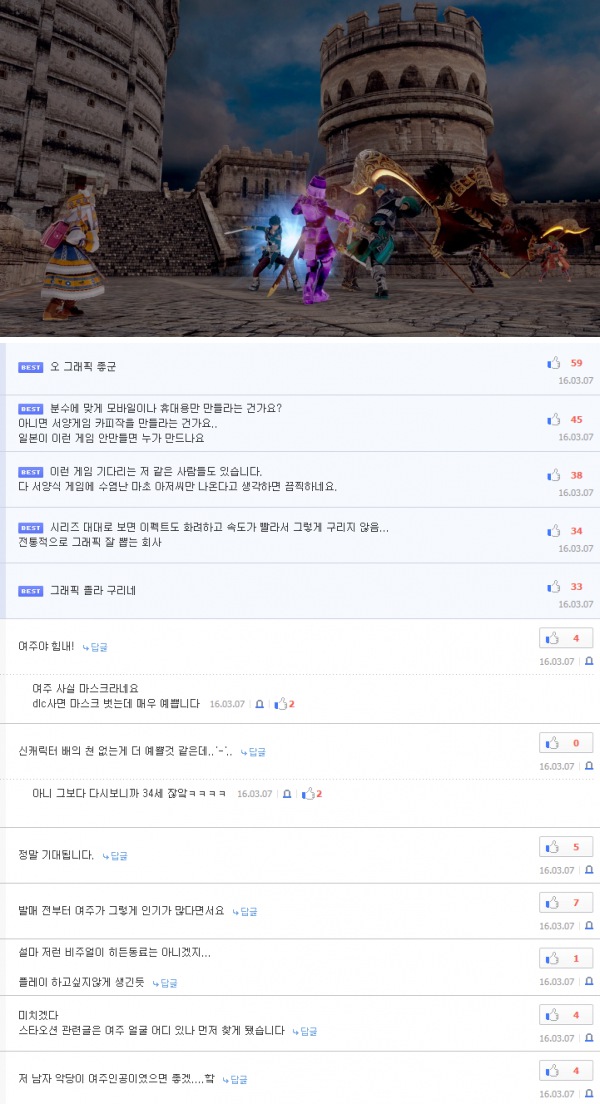Like the reply about dlc mask

tap(281, 703)
